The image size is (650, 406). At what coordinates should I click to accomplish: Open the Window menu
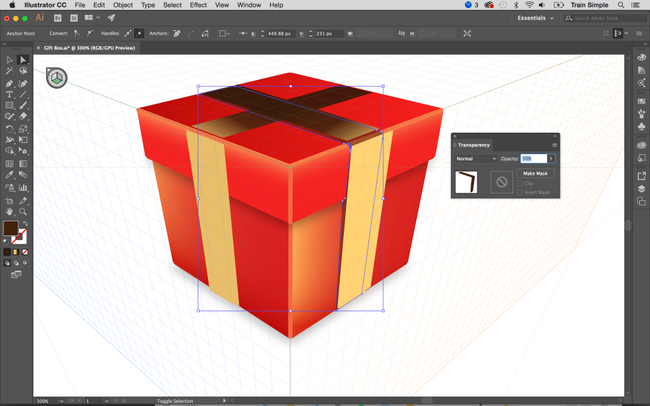(x=249, y=5)
